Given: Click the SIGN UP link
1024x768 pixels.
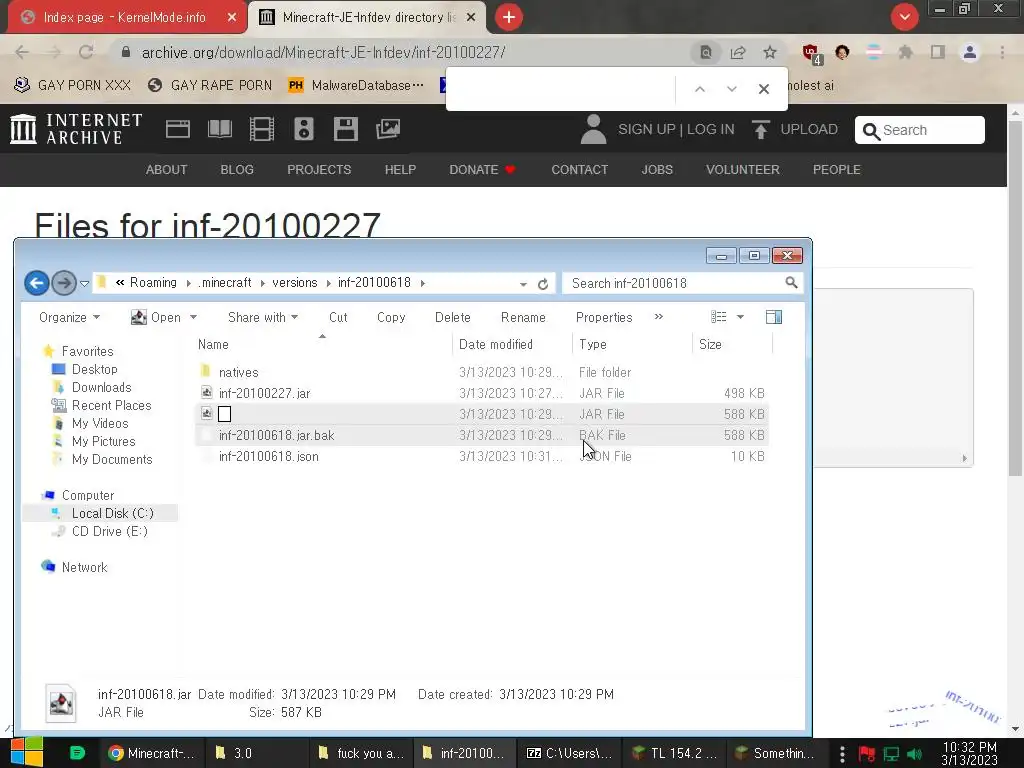Looking at the screenshot, I should pos(647,129).
